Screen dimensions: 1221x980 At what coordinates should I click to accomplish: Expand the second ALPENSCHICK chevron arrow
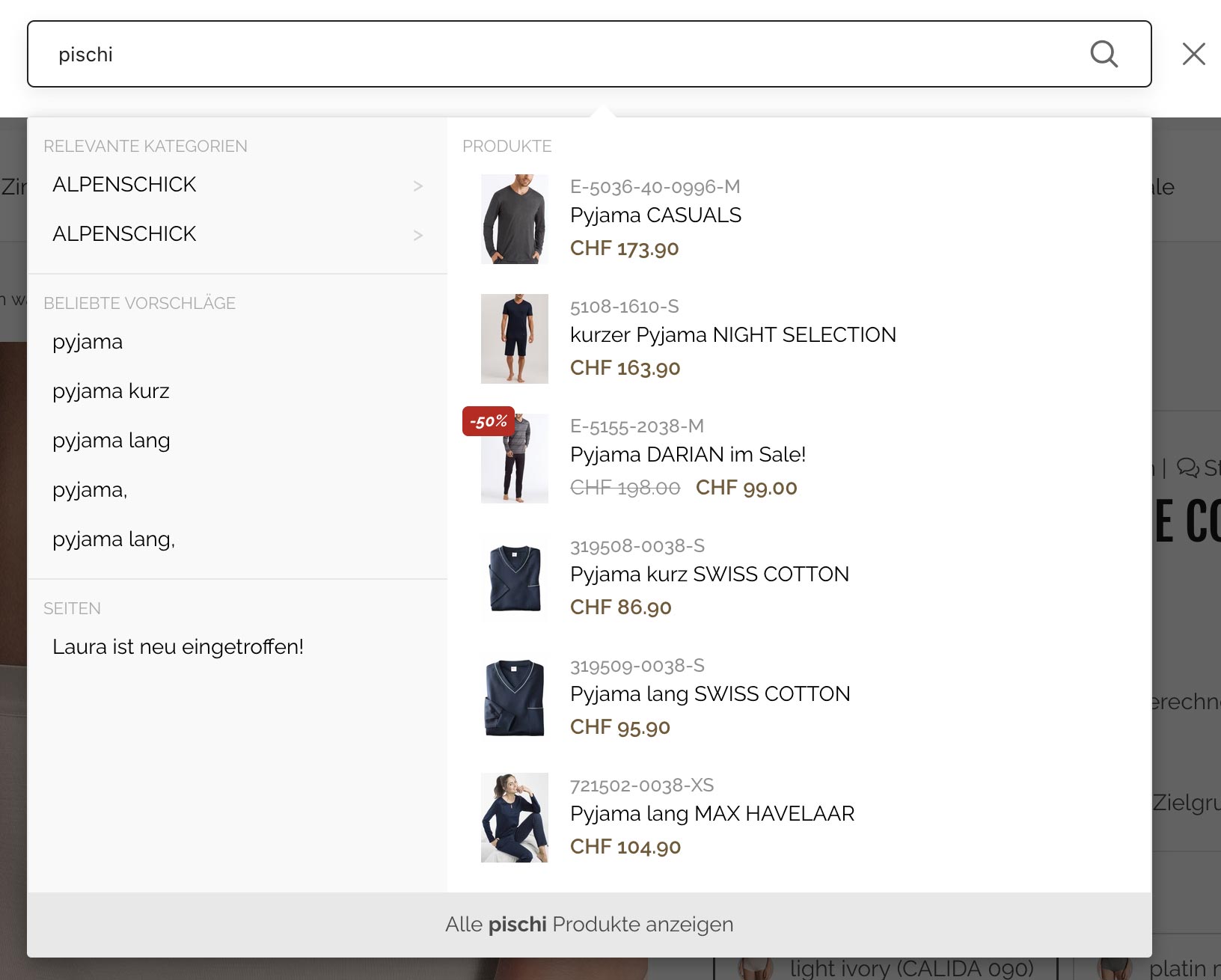pos(418,235)
